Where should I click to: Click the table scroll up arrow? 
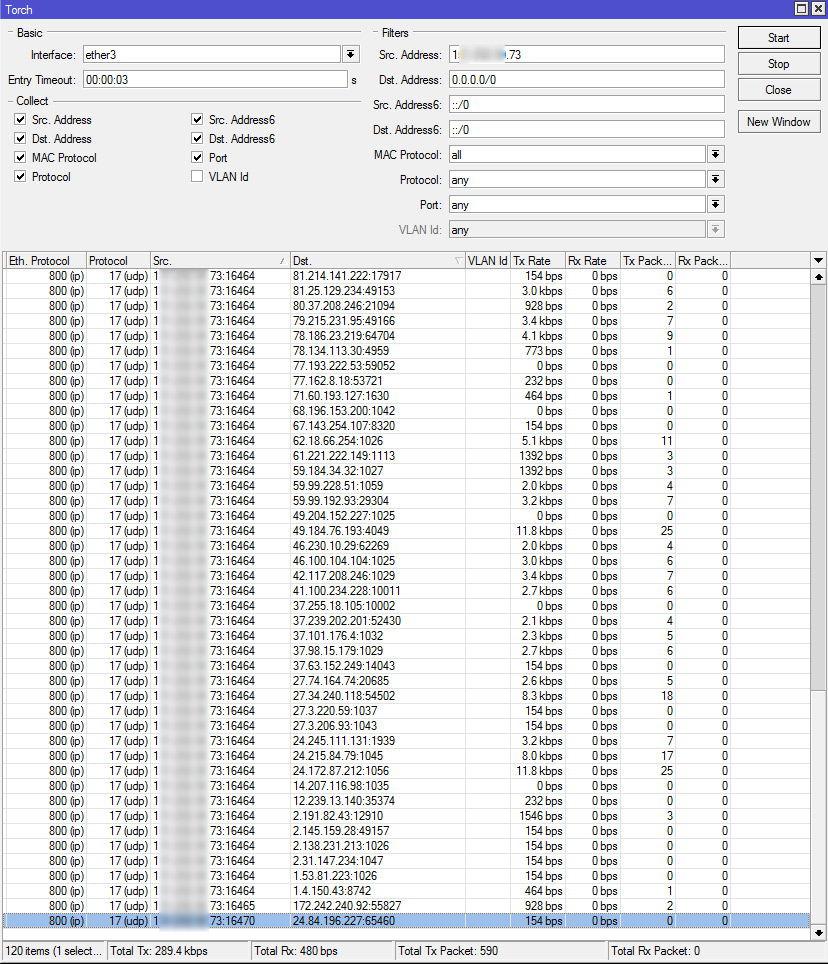[x=818, y=277]
